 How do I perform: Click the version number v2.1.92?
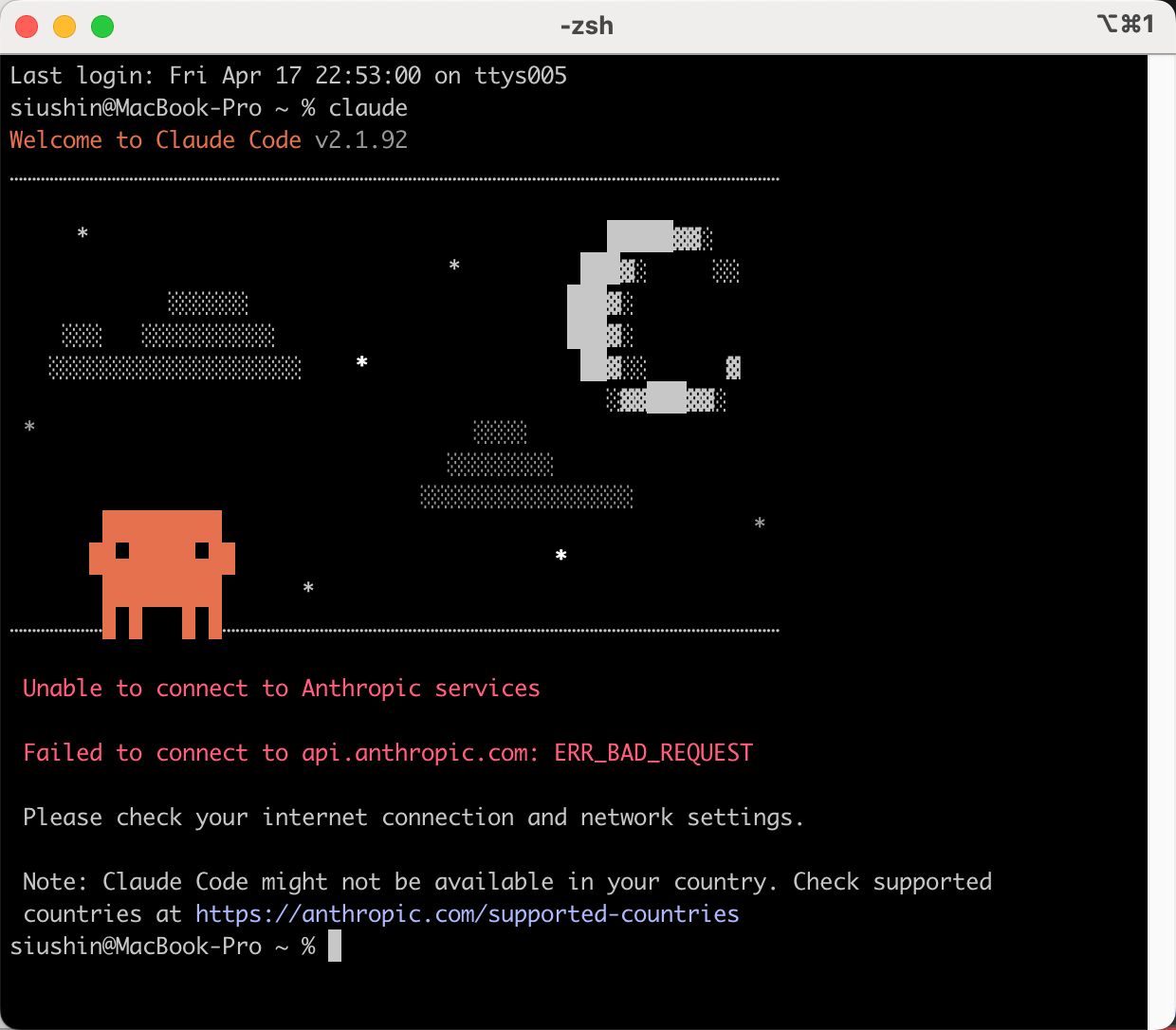(361, 140)
